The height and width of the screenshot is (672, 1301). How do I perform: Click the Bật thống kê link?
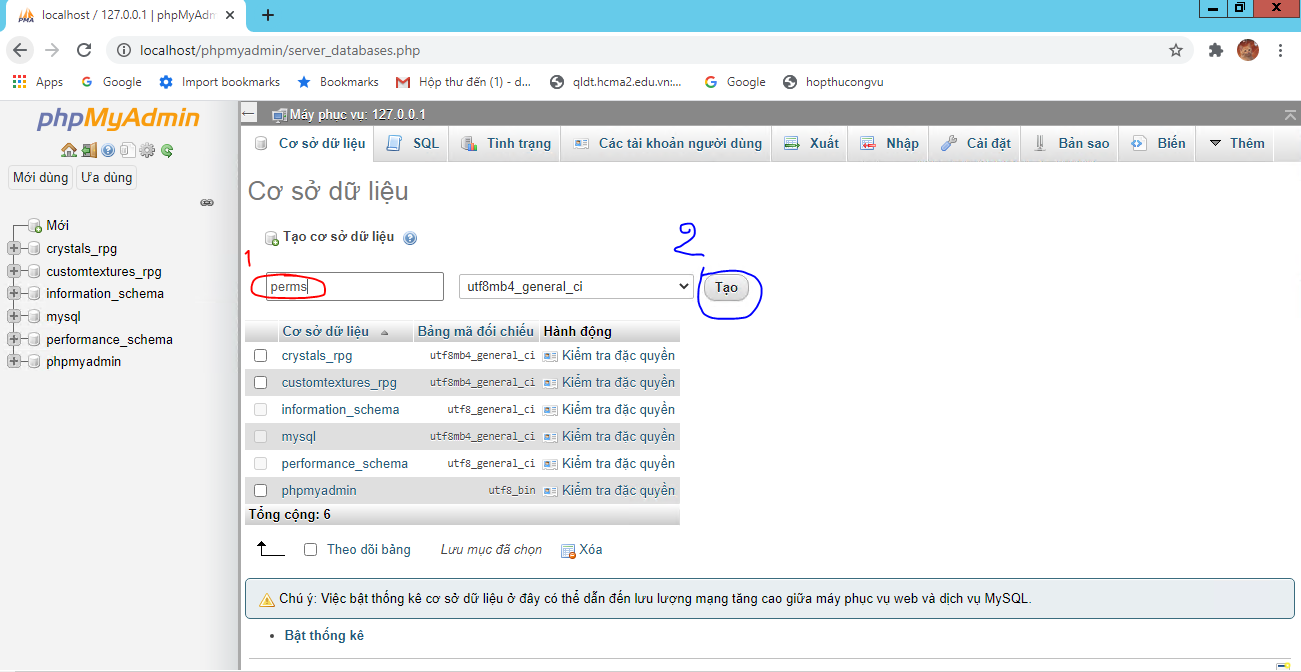324,635
